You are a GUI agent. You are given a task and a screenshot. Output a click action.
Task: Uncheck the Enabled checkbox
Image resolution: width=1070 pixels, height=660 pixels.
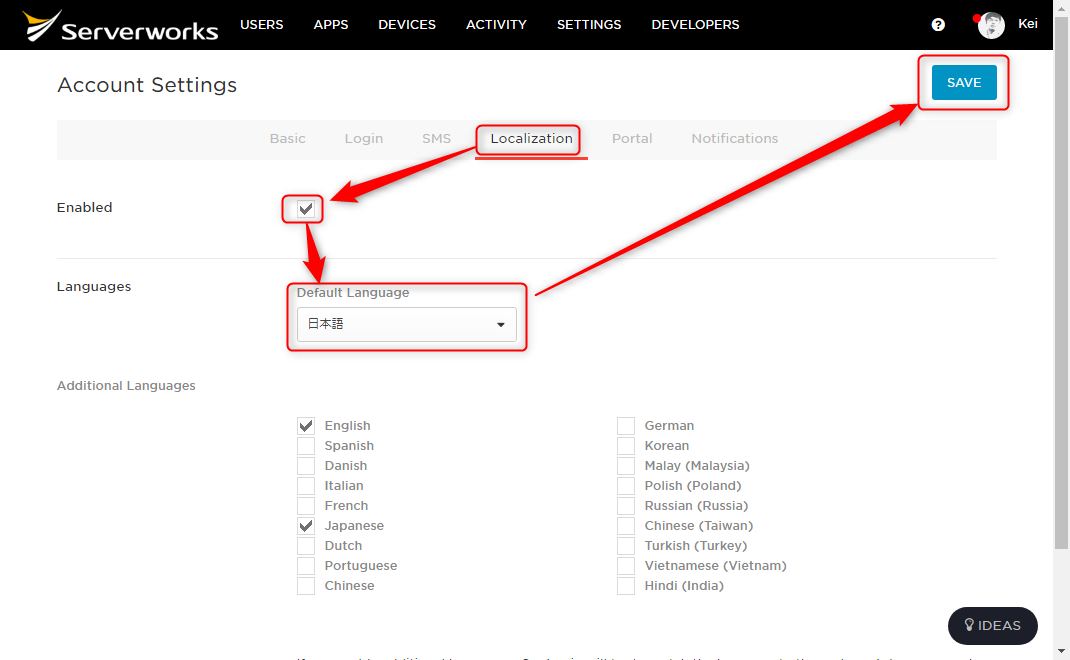click(306, 209)
